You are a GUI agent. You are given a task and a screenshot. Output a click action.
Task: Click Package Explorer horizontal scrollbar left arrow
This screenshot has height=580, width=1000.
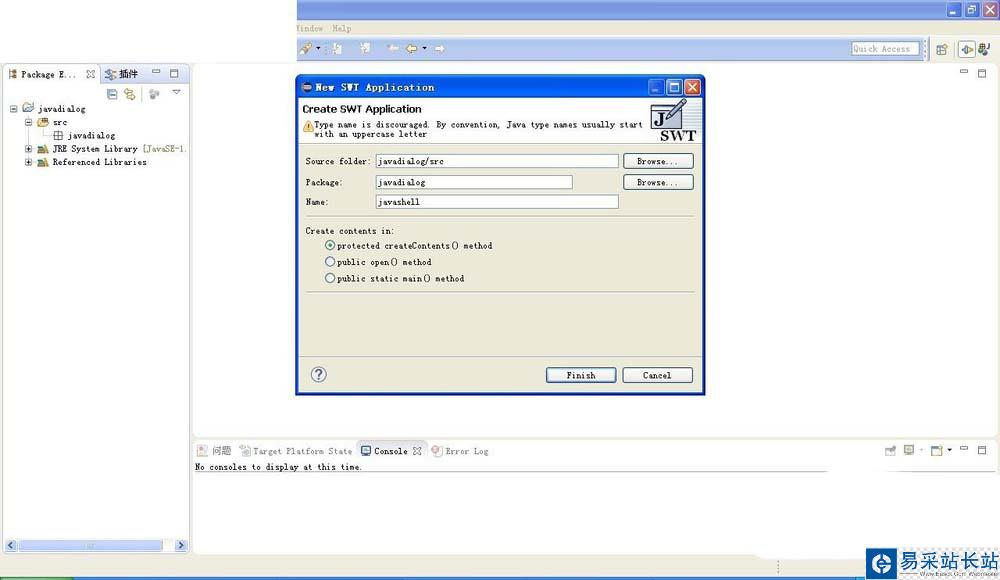[x=11, y=545]
